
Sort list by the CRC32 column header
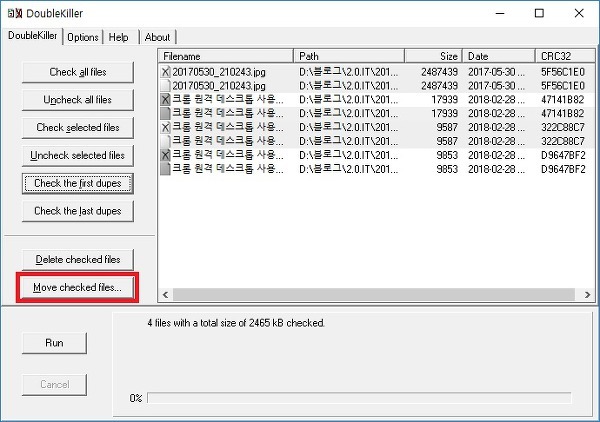[x=565, y=56]
